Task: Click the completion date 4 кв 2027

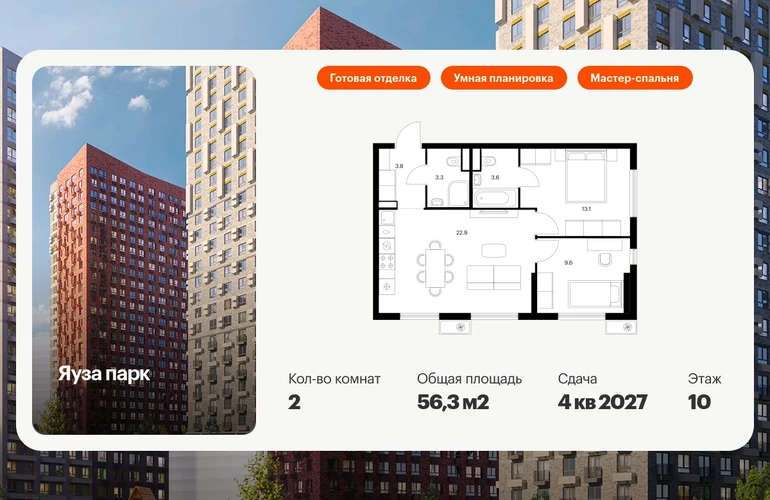Action: (x=602, y=403)
